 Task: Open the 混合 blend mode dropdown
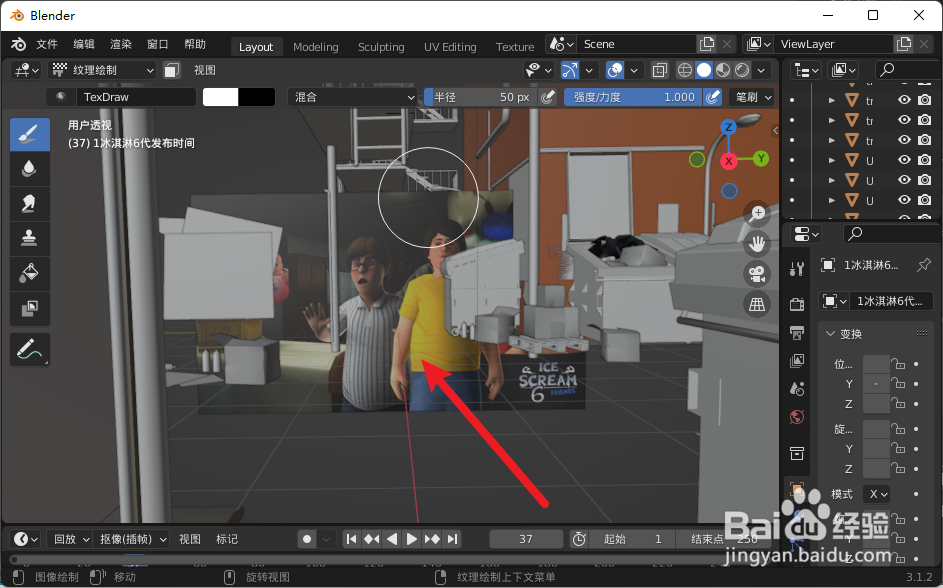(x=352, y=97)
